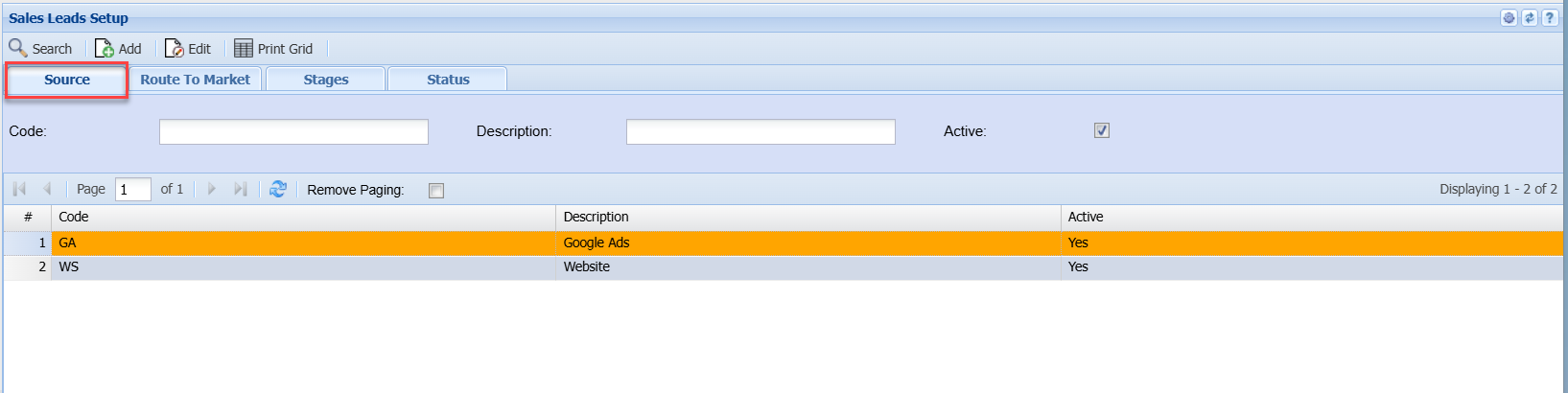
Task: Sort by the Description column header
Action: pyautogui.click(x=597, y=218)
